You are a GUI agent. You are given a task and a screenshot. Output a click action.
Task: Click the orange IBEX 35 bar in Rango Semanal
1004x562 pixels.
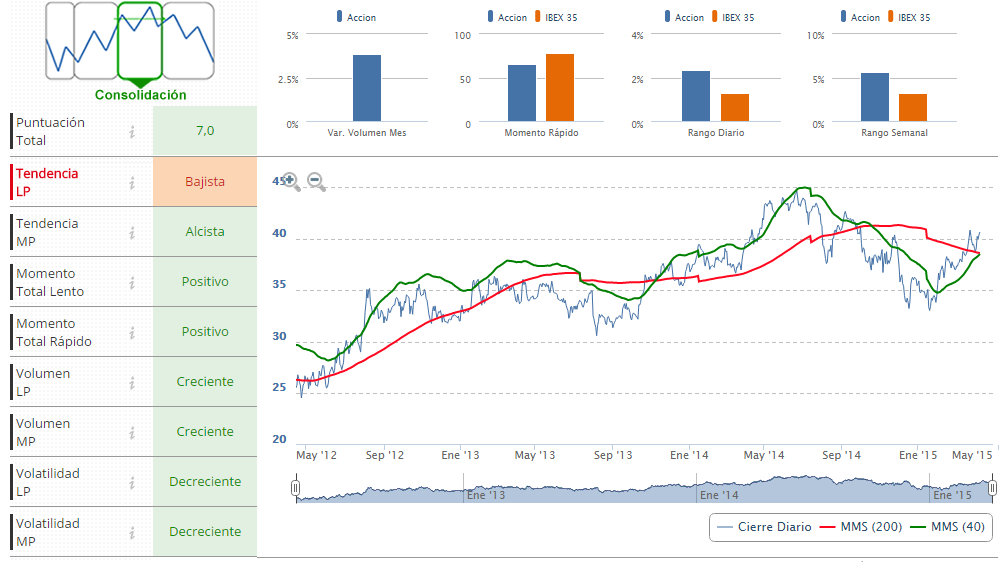[x=913, y=108]
